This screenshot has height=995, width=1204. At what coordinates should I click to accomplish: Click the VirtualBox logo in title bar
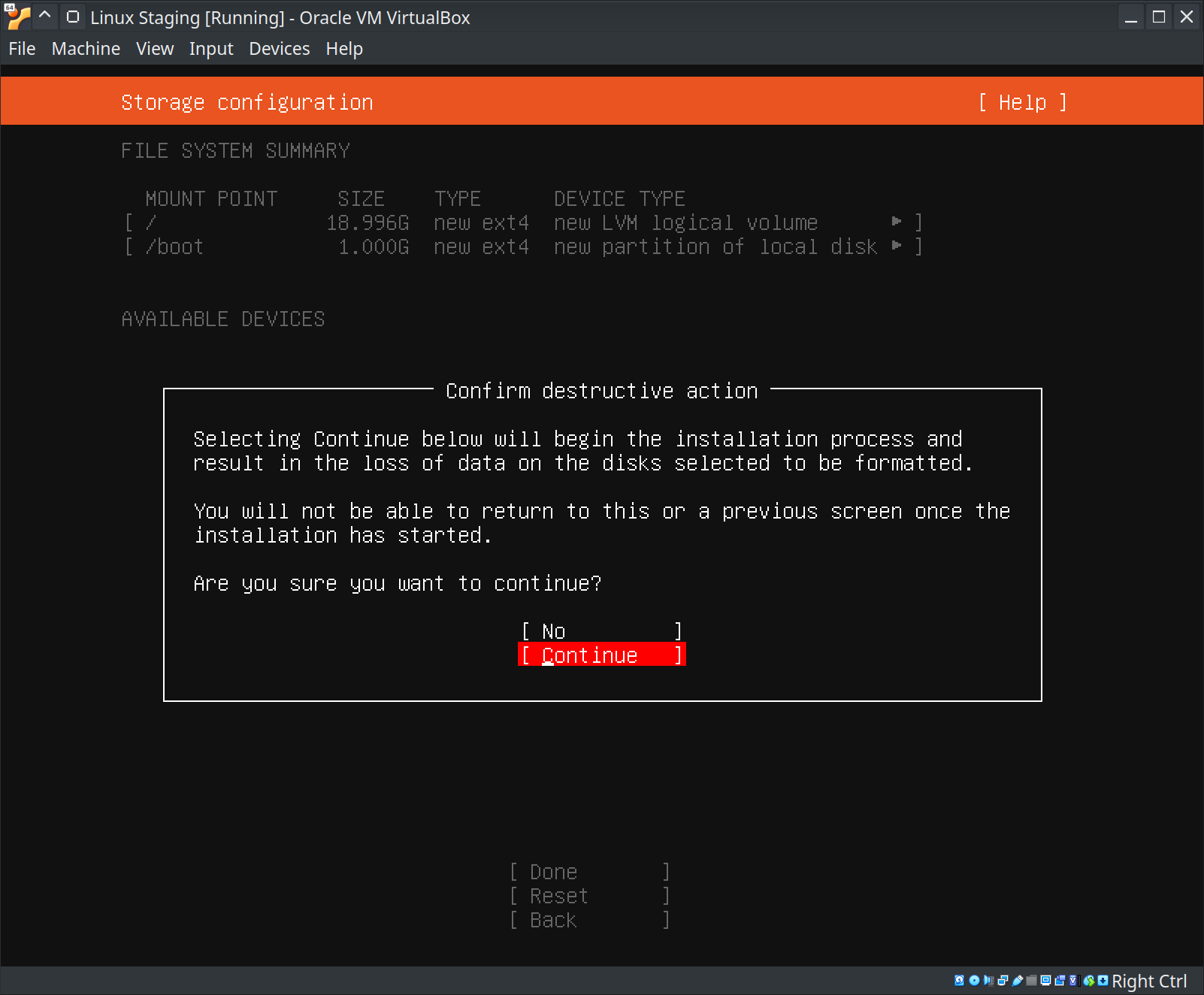pos(17,17)
